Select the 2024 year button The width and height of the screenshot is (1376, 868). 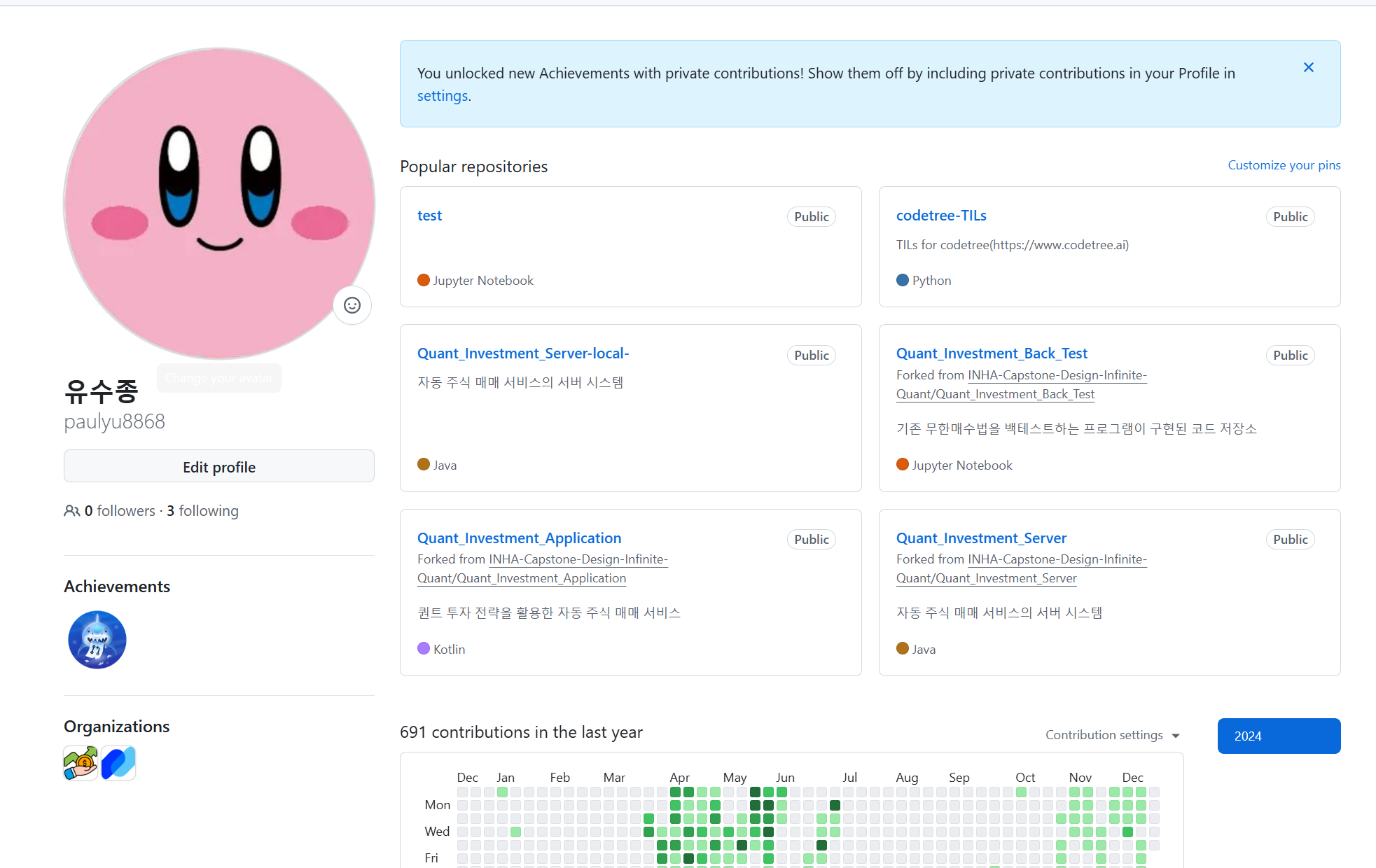1279,736
